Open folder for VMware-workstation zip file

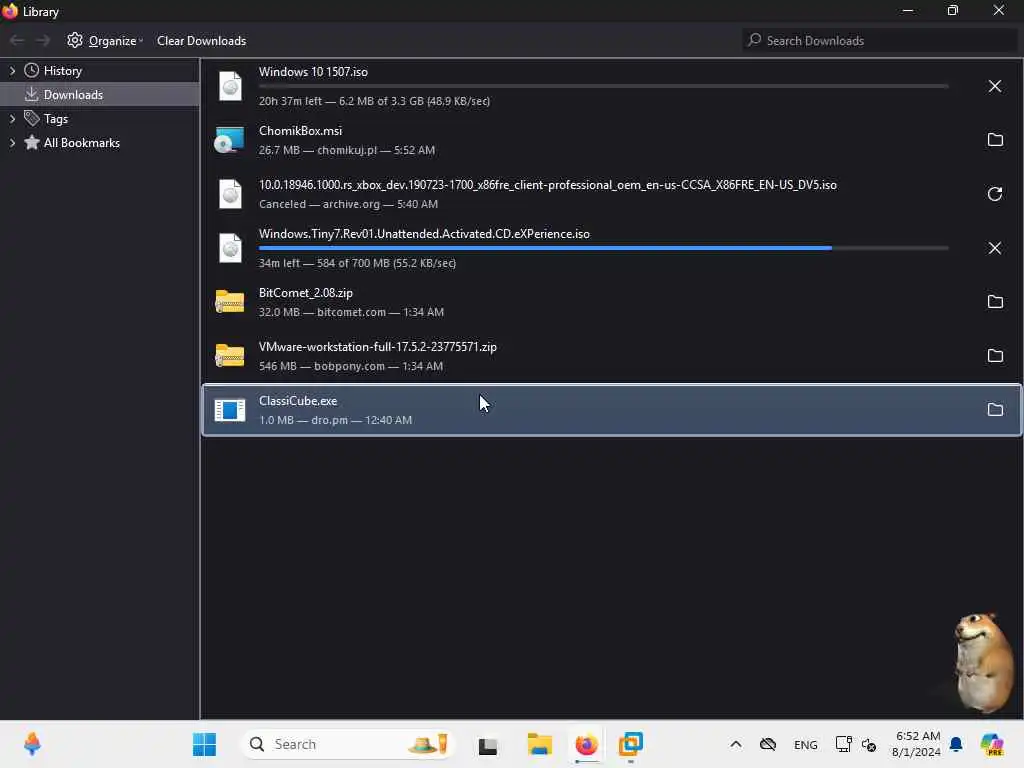(x=995, y=356)
